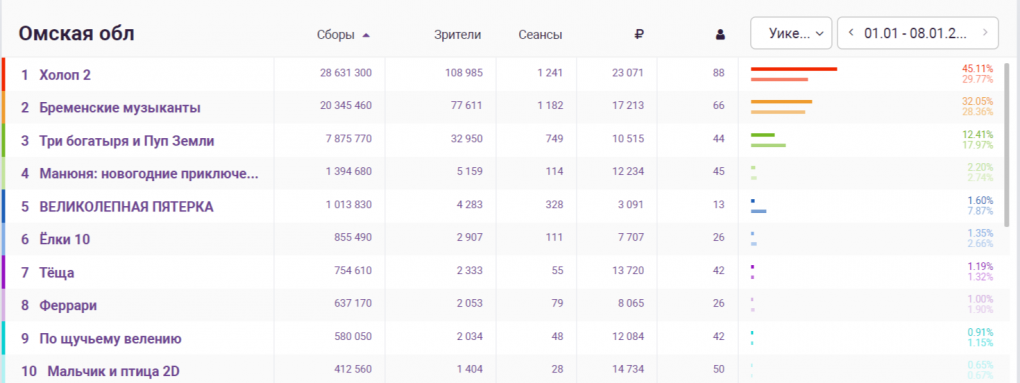Select box office value 20 345 460

tap(346, 105)
